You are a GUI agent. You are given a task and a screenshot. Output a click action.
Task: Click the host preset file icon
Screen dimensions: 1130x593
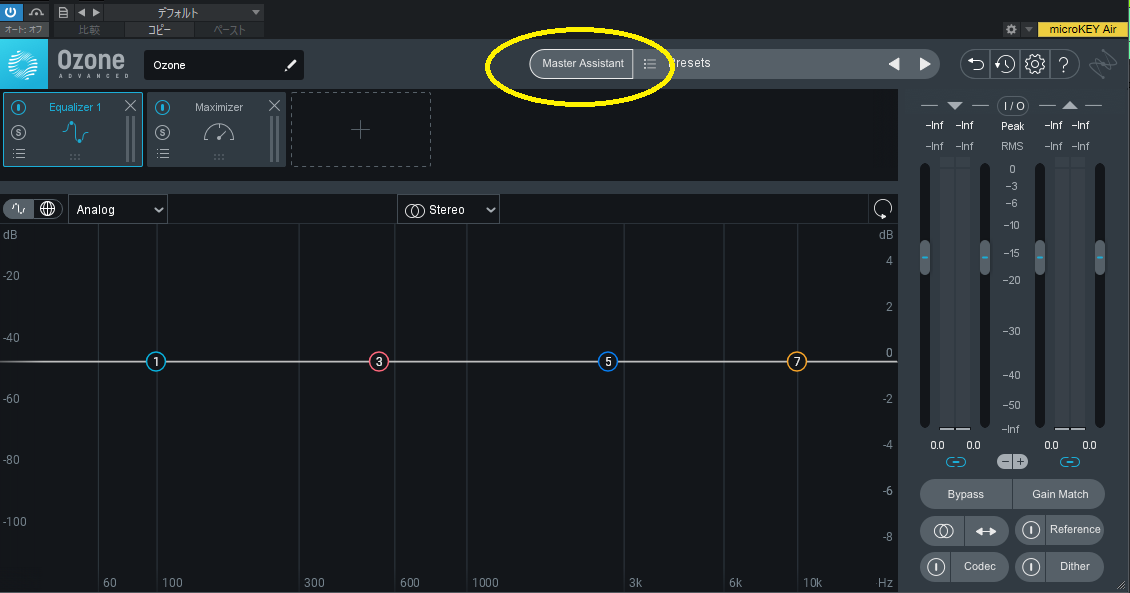pyautogui.click(x=63, y=12)
